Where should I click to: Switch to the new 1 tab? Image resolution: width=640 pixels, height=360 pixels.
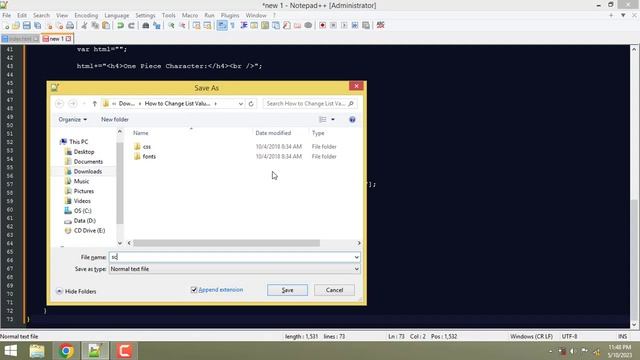tap(57, 39)
